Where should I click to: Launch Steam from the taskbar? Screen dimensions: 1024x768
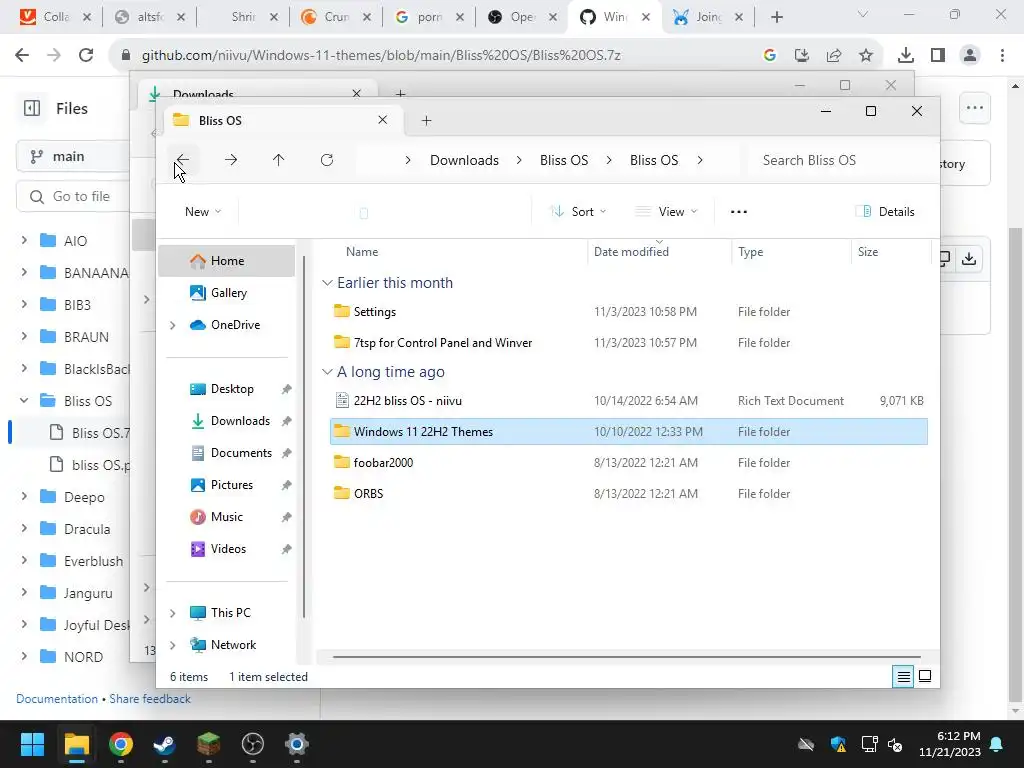pos(165,744)
